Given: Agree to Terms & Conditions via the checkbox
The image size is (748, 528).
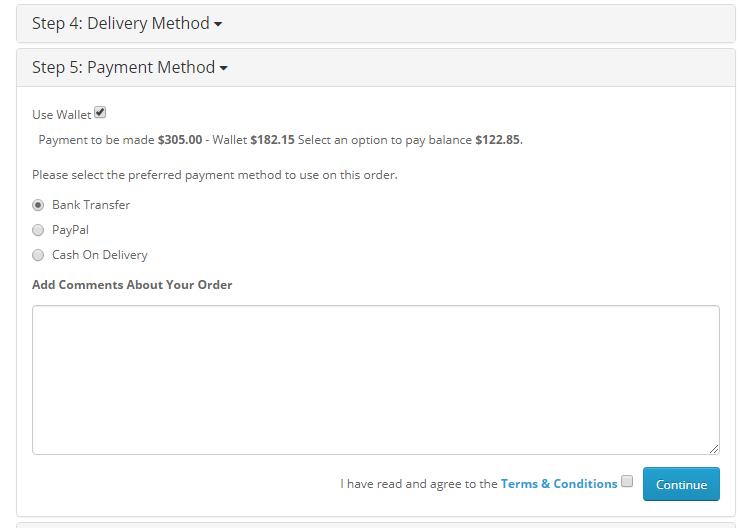Looking at the screenshot, I should (627, 481).
